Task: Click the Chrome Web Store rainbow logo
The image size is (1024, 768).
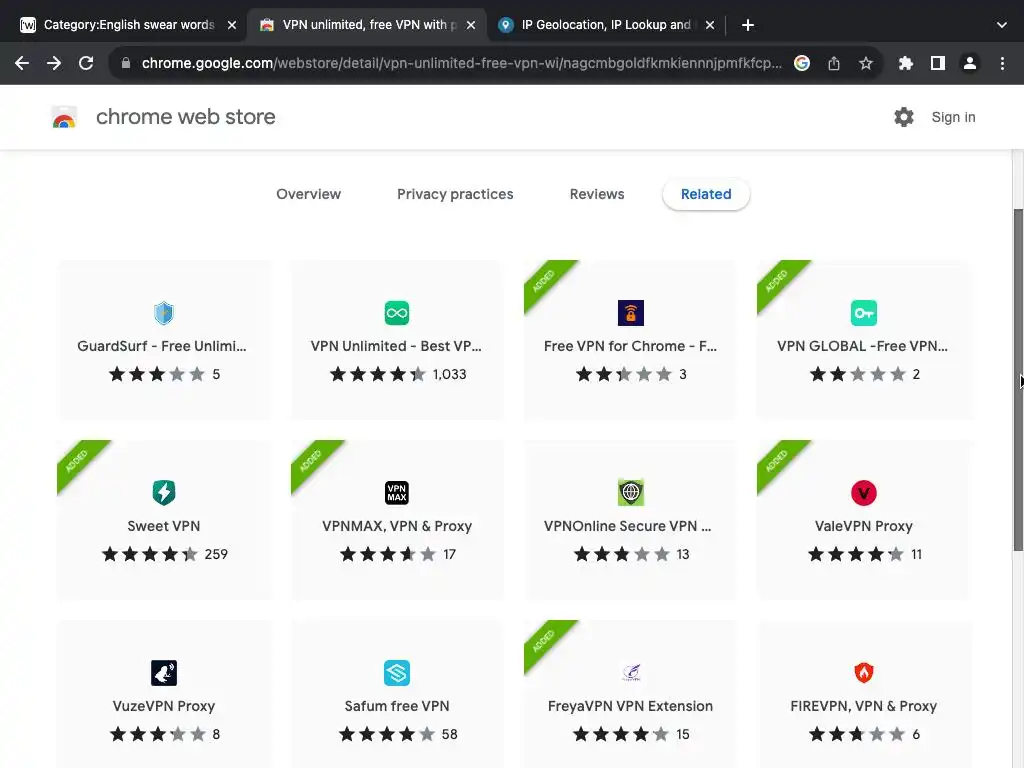Action: pos(64,117)
